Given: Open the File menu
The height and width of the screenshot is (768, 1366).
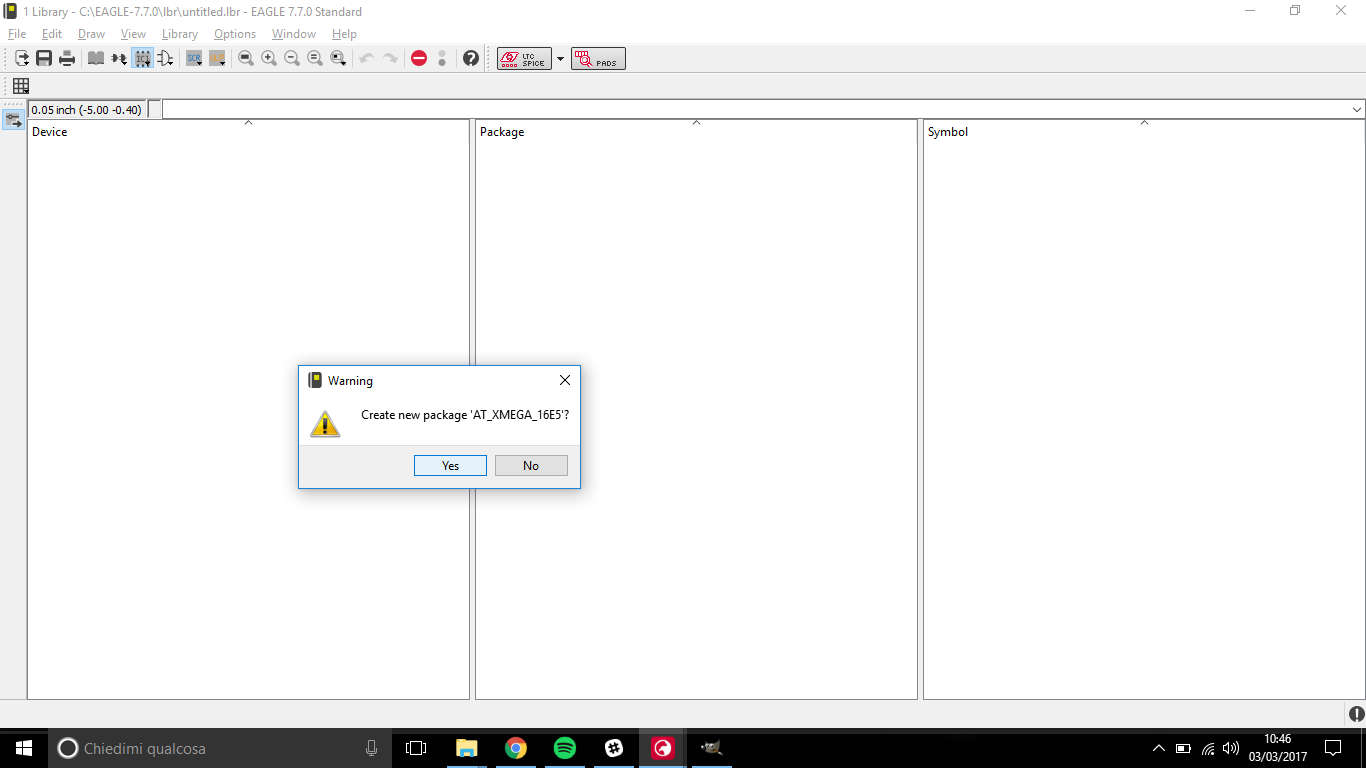Looking at the screenshot, I should 17,34.
